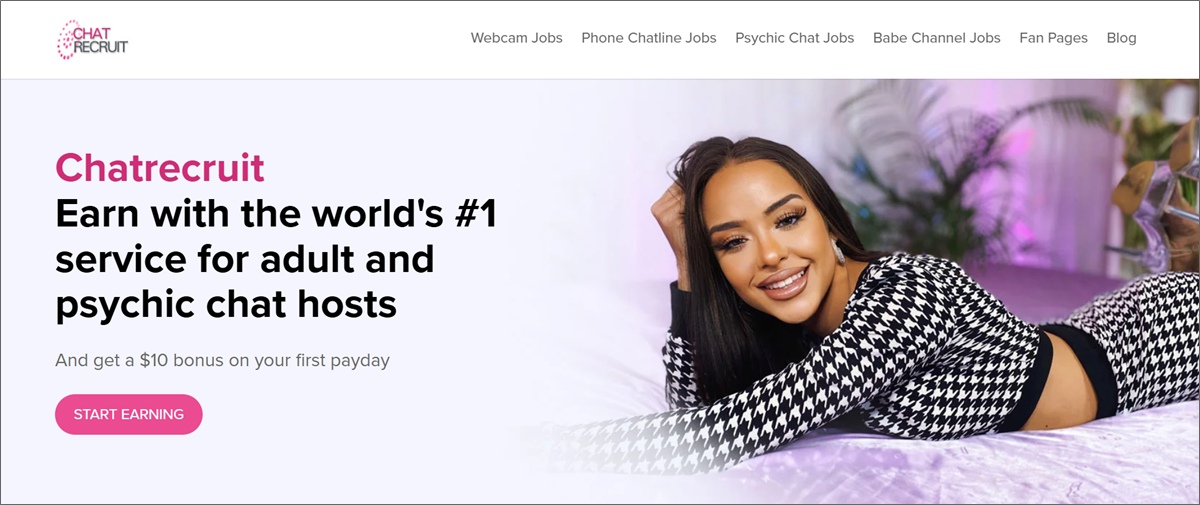Open the Blog link
The image size is (1200, 505).
coord(1122,38)
